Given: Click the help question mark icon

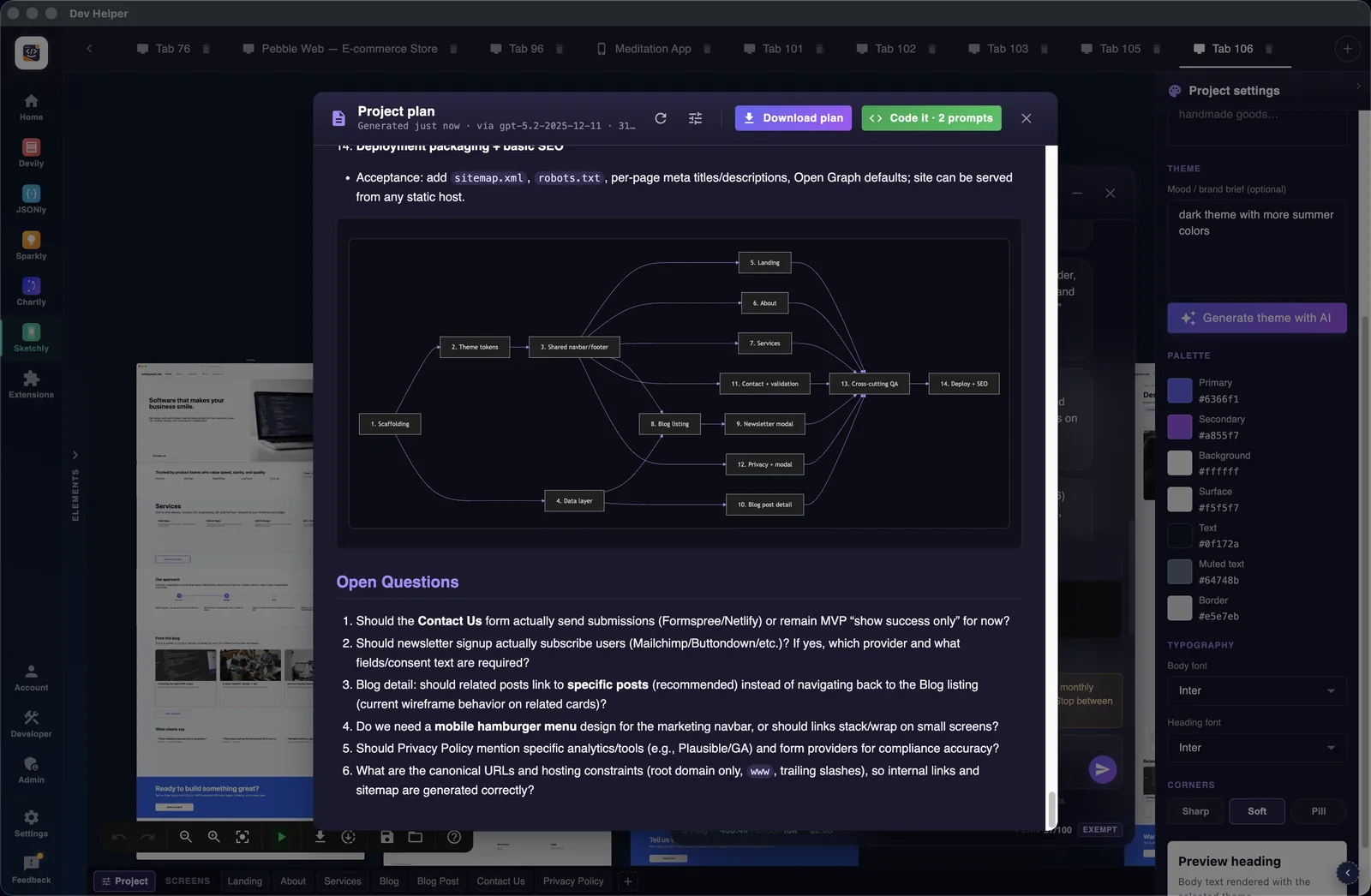Looking at the screenshot, I should pyautogui.click(x=454, y=837).
